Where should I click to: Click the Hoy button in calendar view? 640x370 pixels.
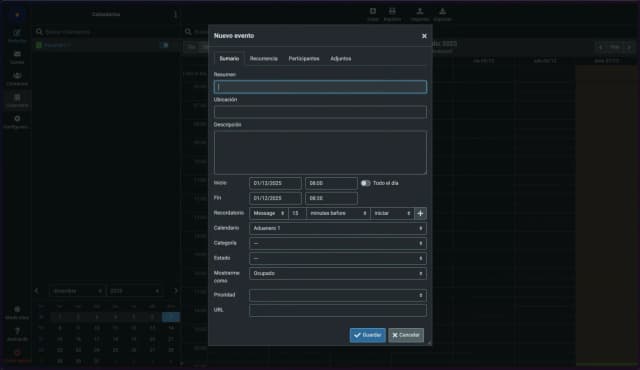point(615,47)
